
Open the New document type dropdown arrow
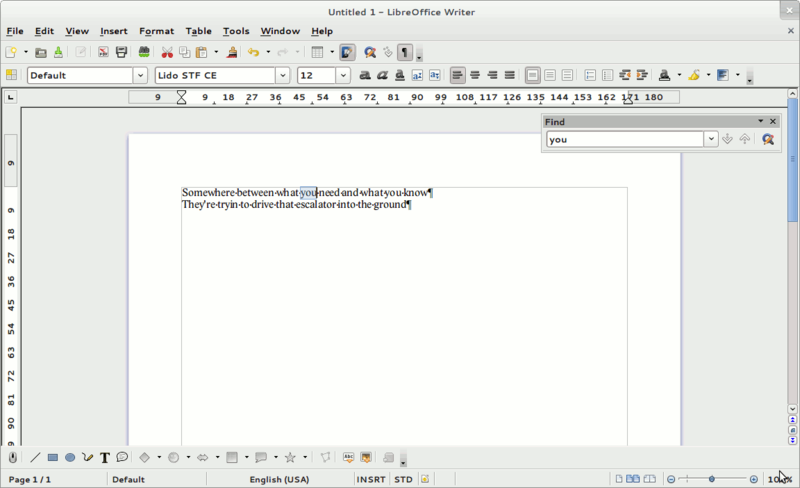coord(26,52)
